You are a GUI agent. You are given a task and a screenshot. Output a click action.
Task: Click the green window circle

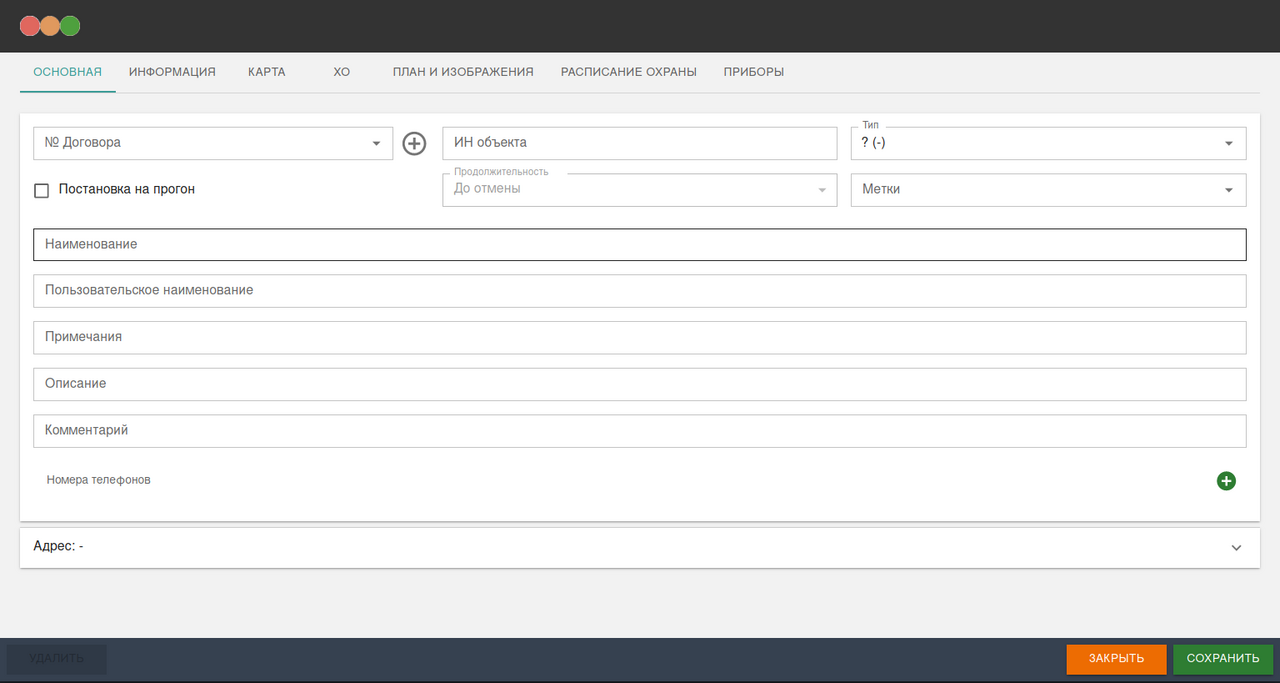coord(70,26)
